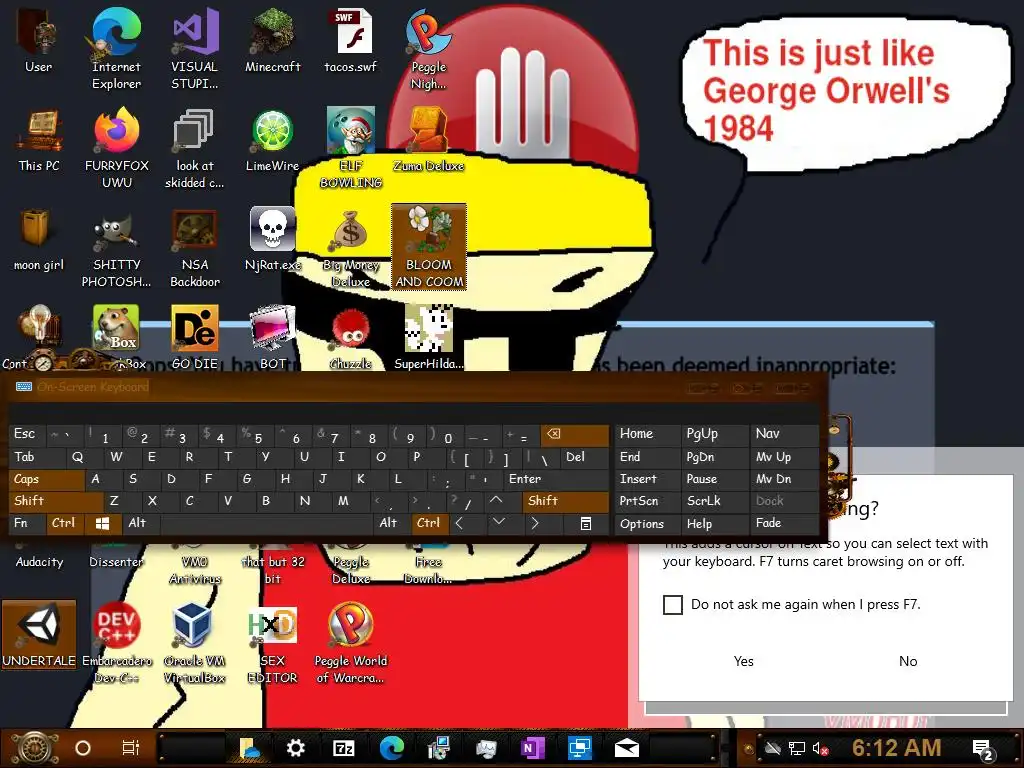Check Do not ask me again checkbox

click(x=673, y=605)
